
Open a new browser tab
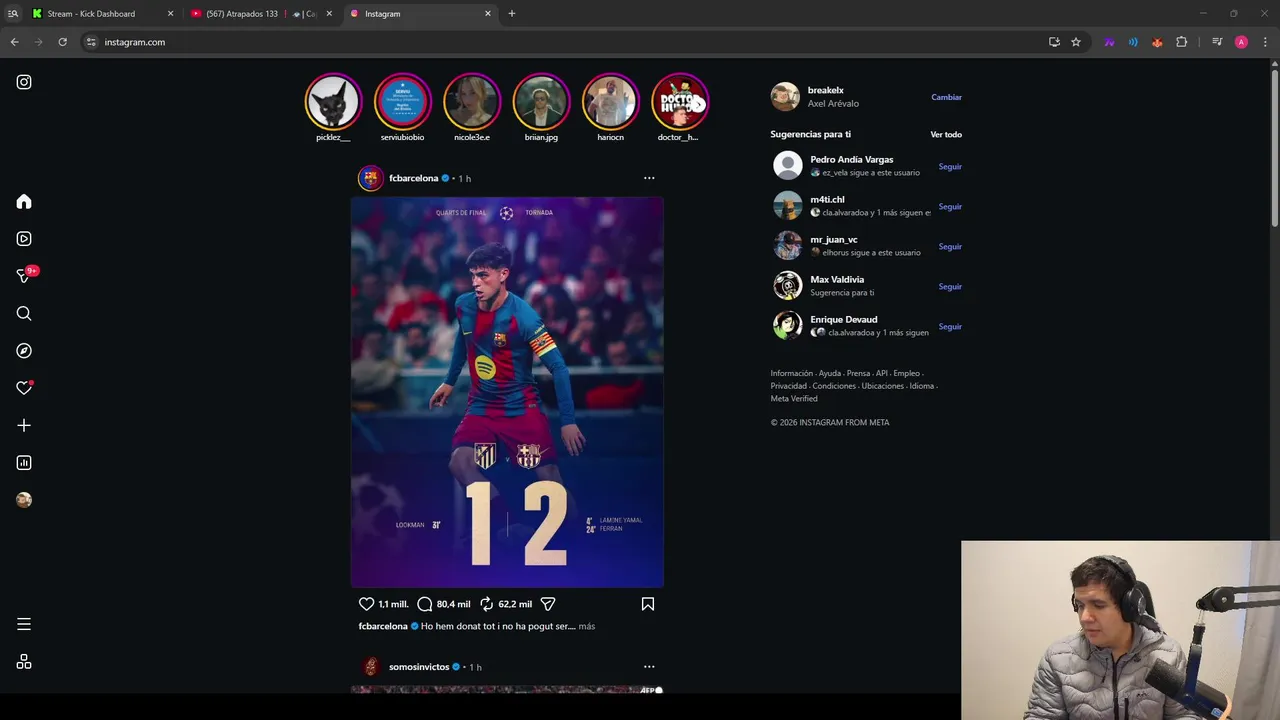(x=512, y=14)
